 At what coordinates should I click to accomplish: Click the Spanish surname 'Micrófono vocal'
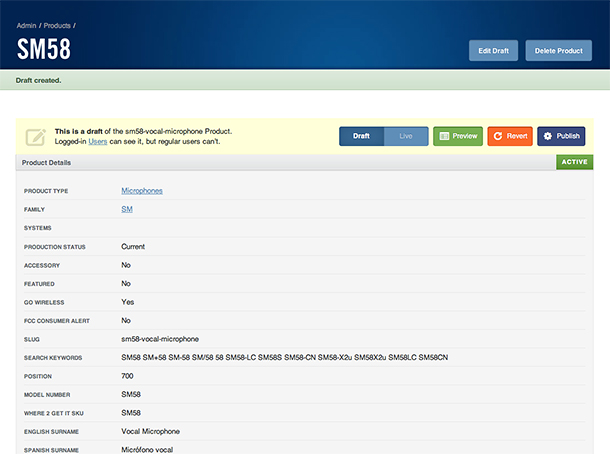[x=147, y=450]
